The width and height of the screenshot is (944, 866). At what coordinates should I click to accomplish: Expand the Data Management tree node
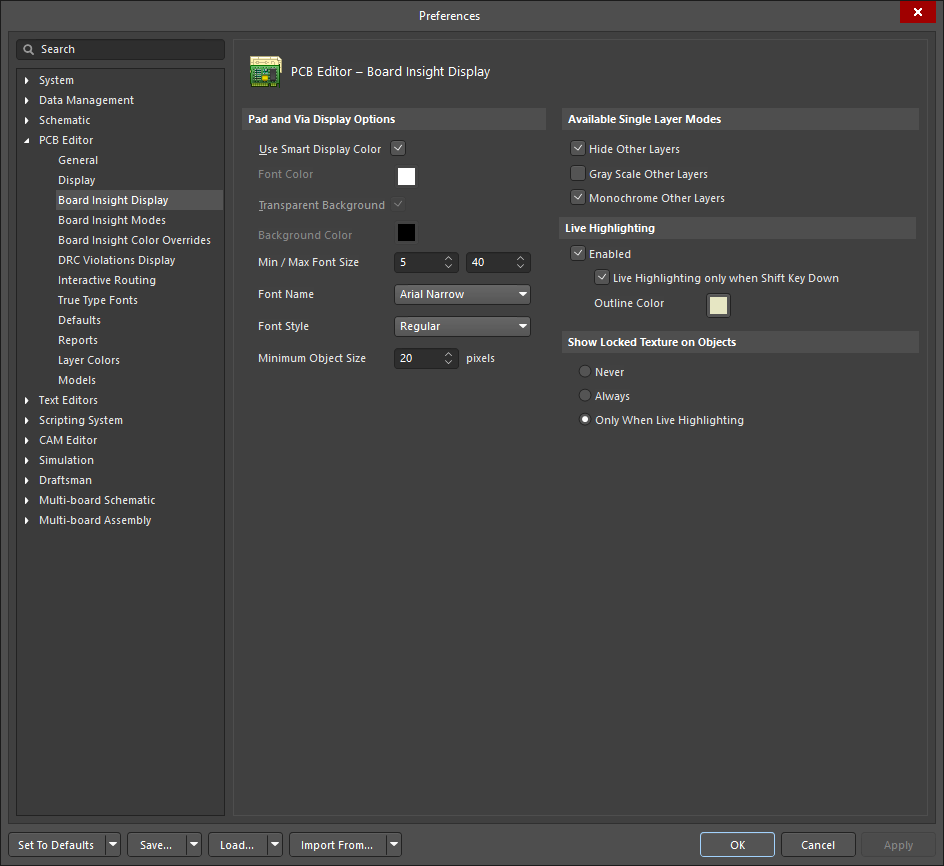pos(26,100)
